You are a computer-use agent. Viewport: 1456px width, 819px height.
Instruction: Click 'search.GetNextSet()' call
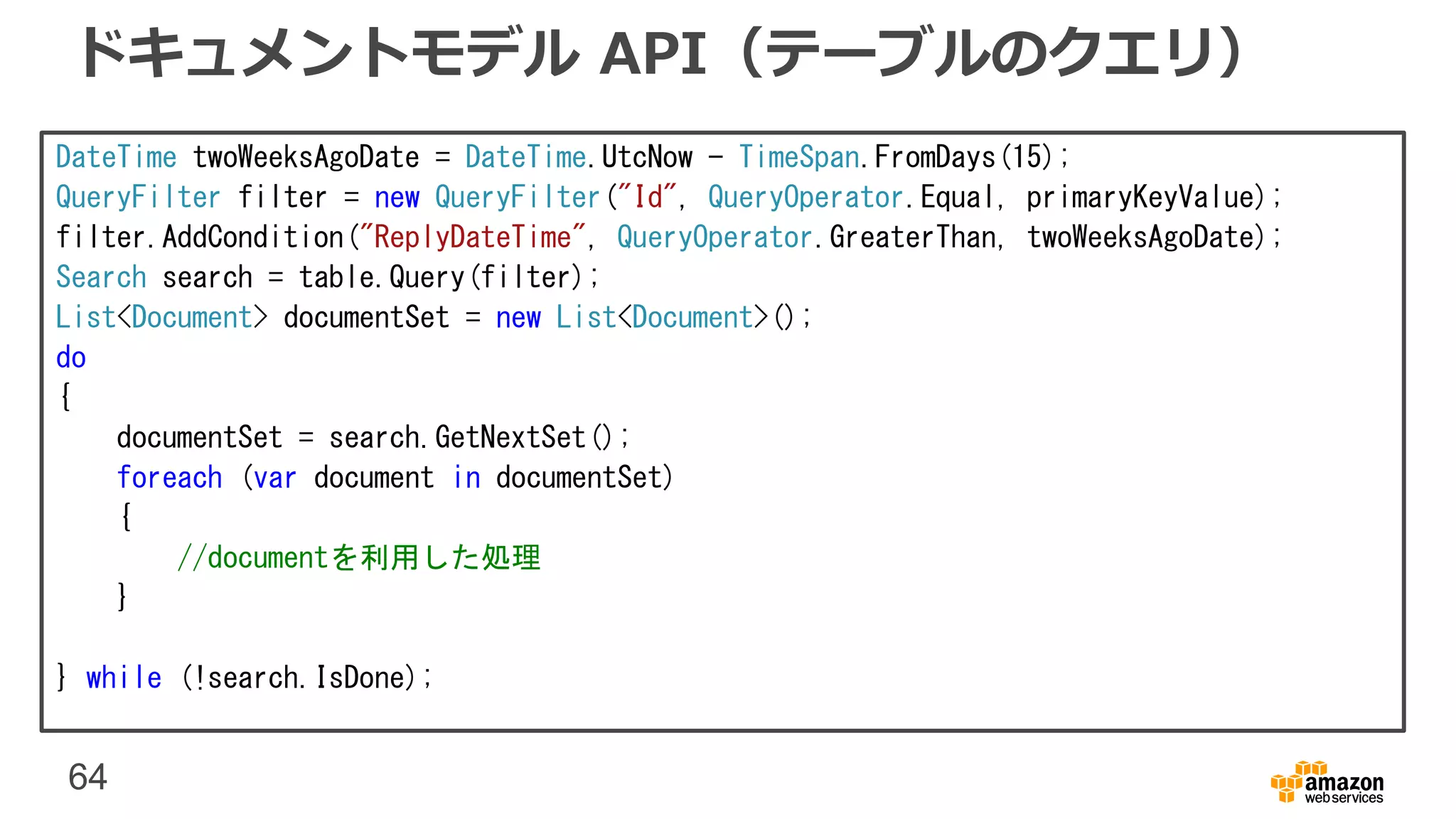tap(470, 437)
